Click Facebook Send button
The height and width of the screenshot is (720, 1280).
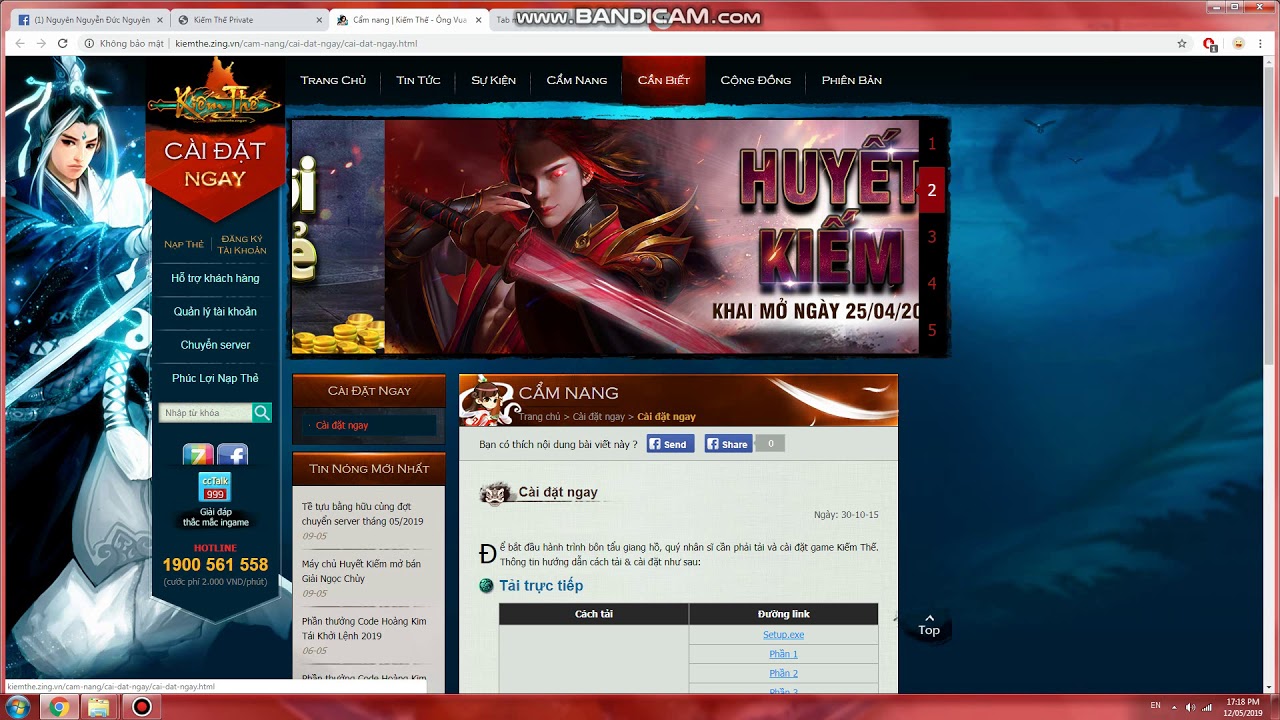click(x=670, y=444)
